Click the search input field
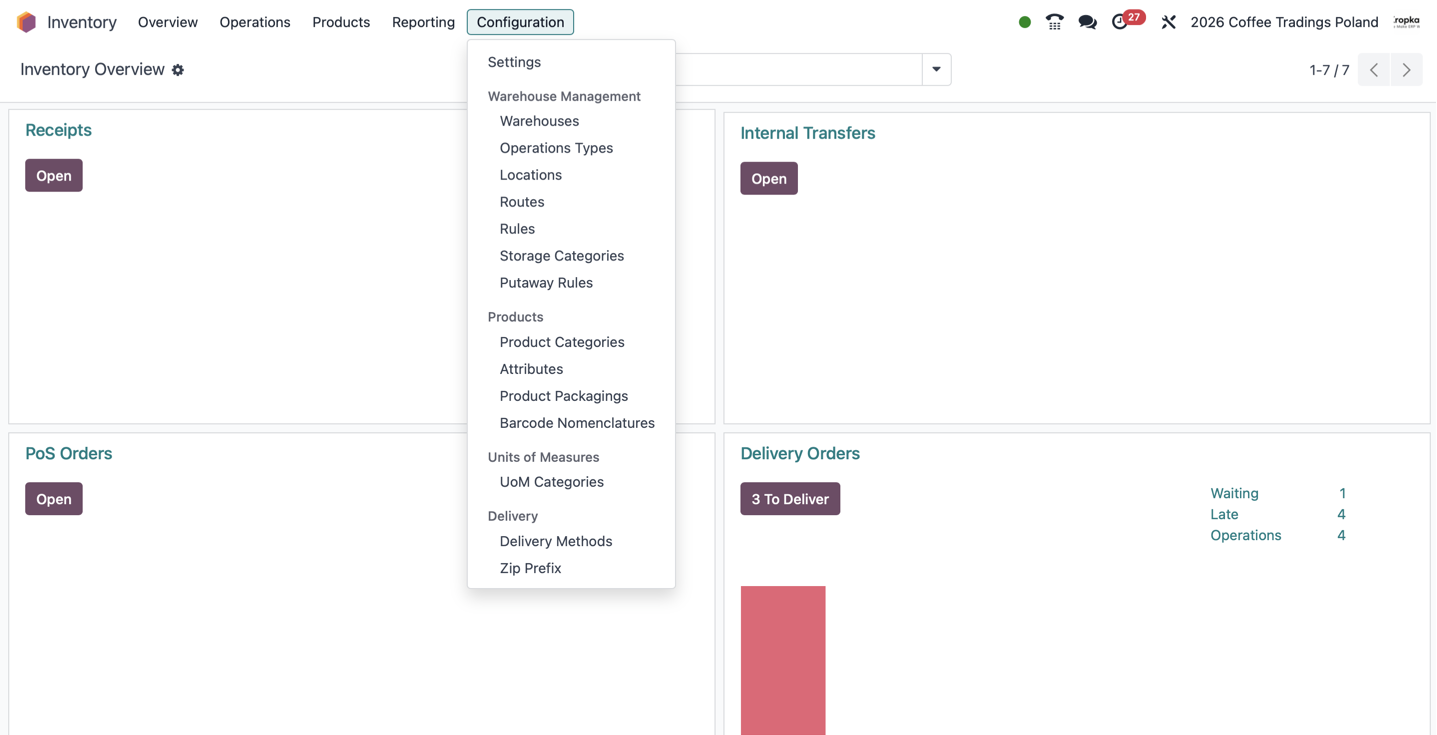The image size is (1437, 735). [x=798, y=70]
